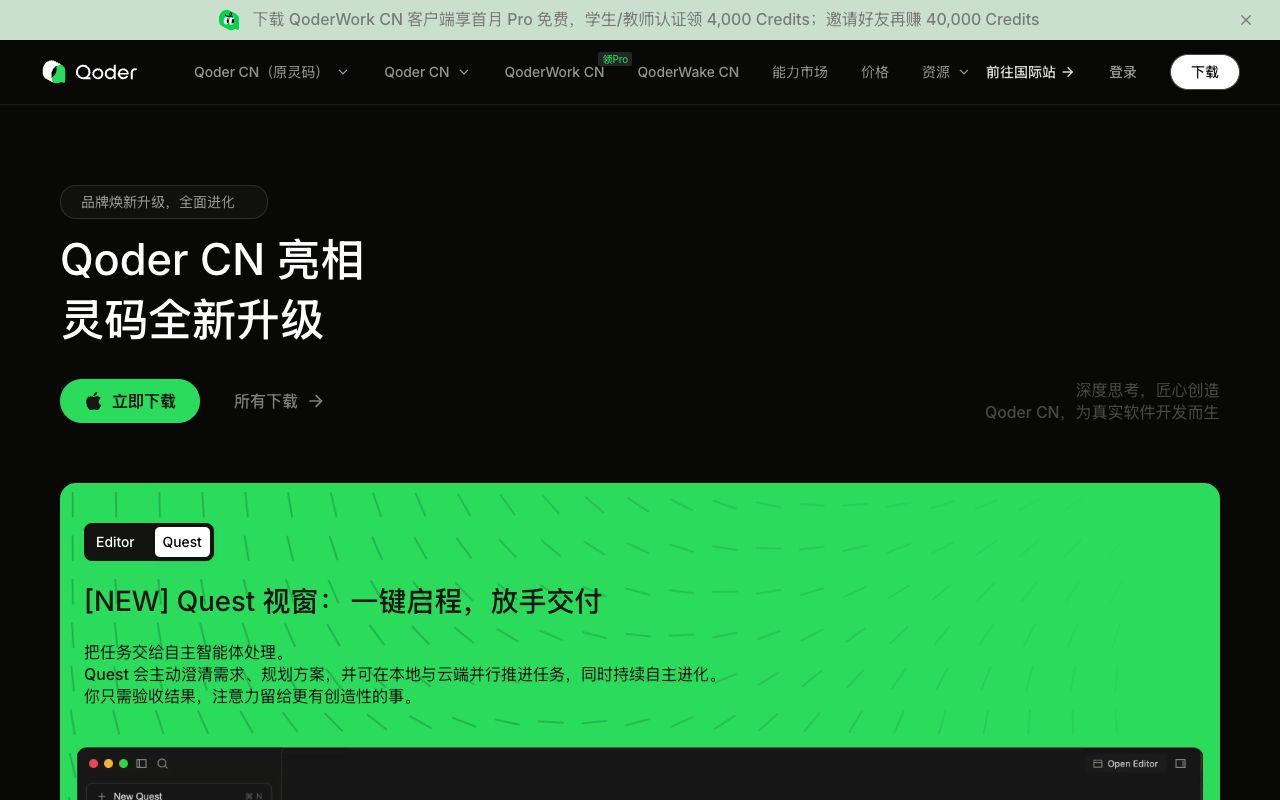Click the arrow next to 所有下载
1280x800 pixels.
[x=316, y=401]
